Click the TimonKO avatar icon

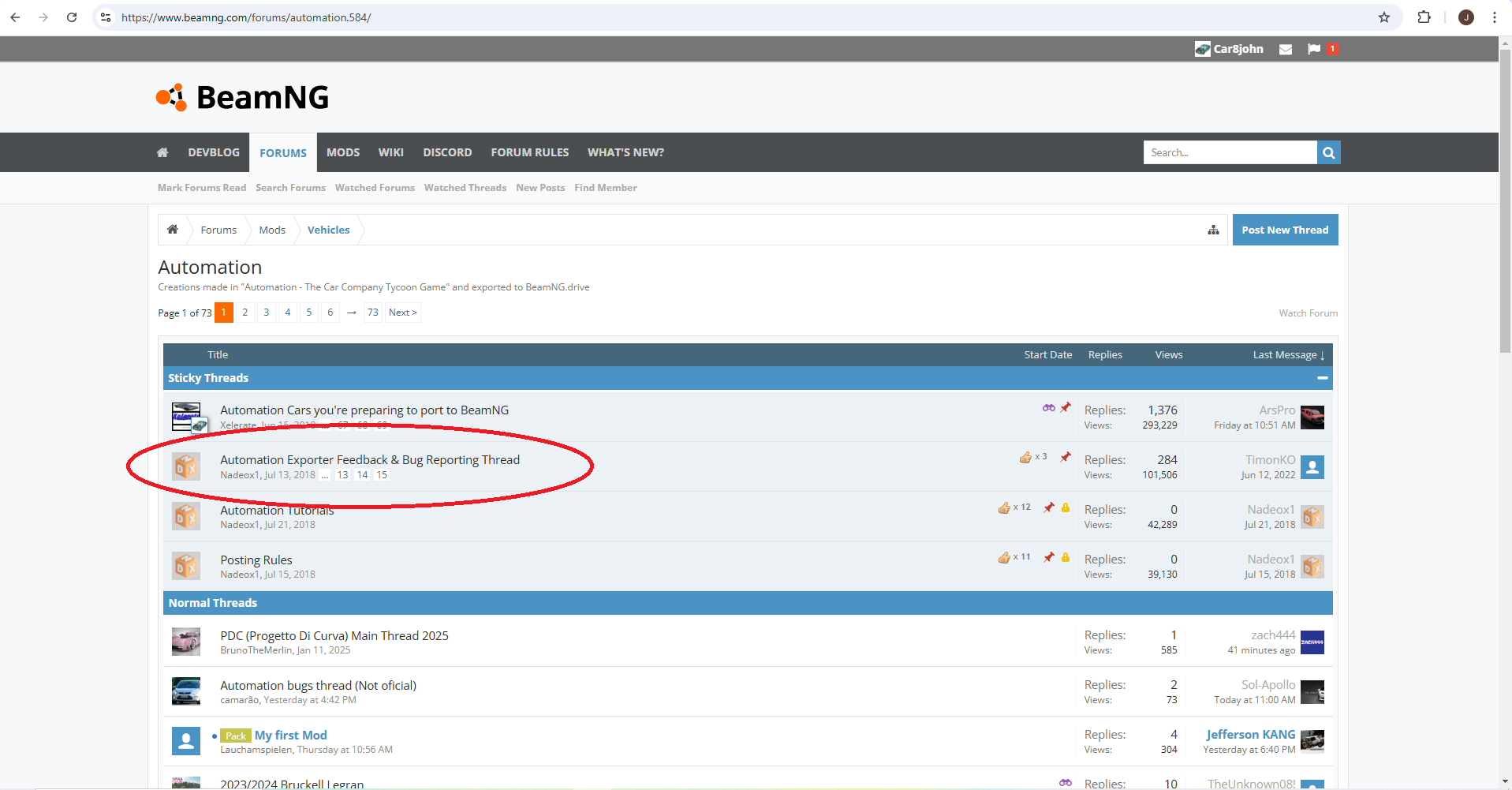(1312, 467)
